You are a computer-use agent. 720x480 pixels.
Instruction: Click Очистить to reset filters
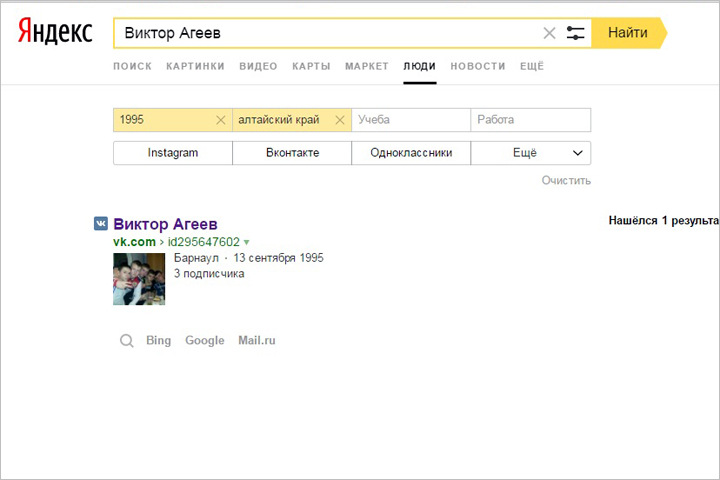(566, 181)
